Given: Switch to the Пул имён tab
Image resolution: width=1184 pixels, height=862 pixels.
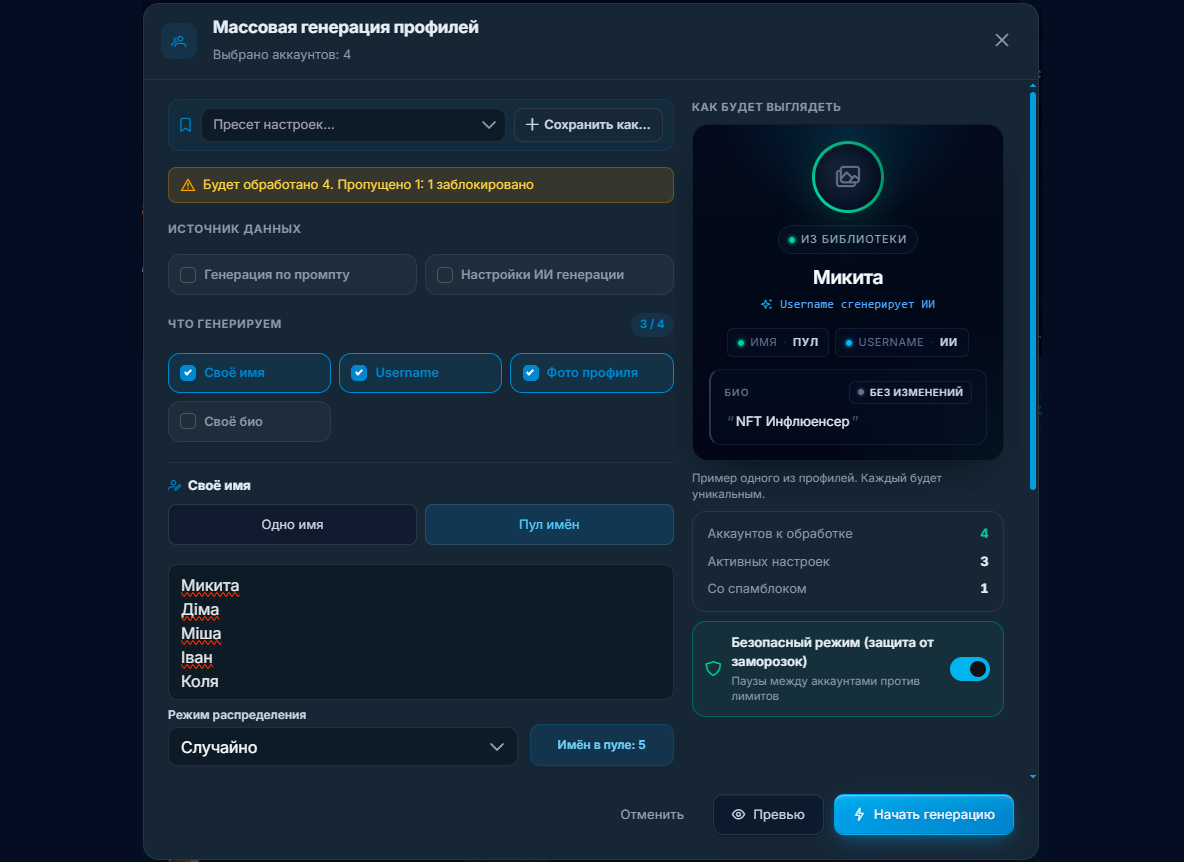Looking at the screenshot, I should tap(549, 525).
